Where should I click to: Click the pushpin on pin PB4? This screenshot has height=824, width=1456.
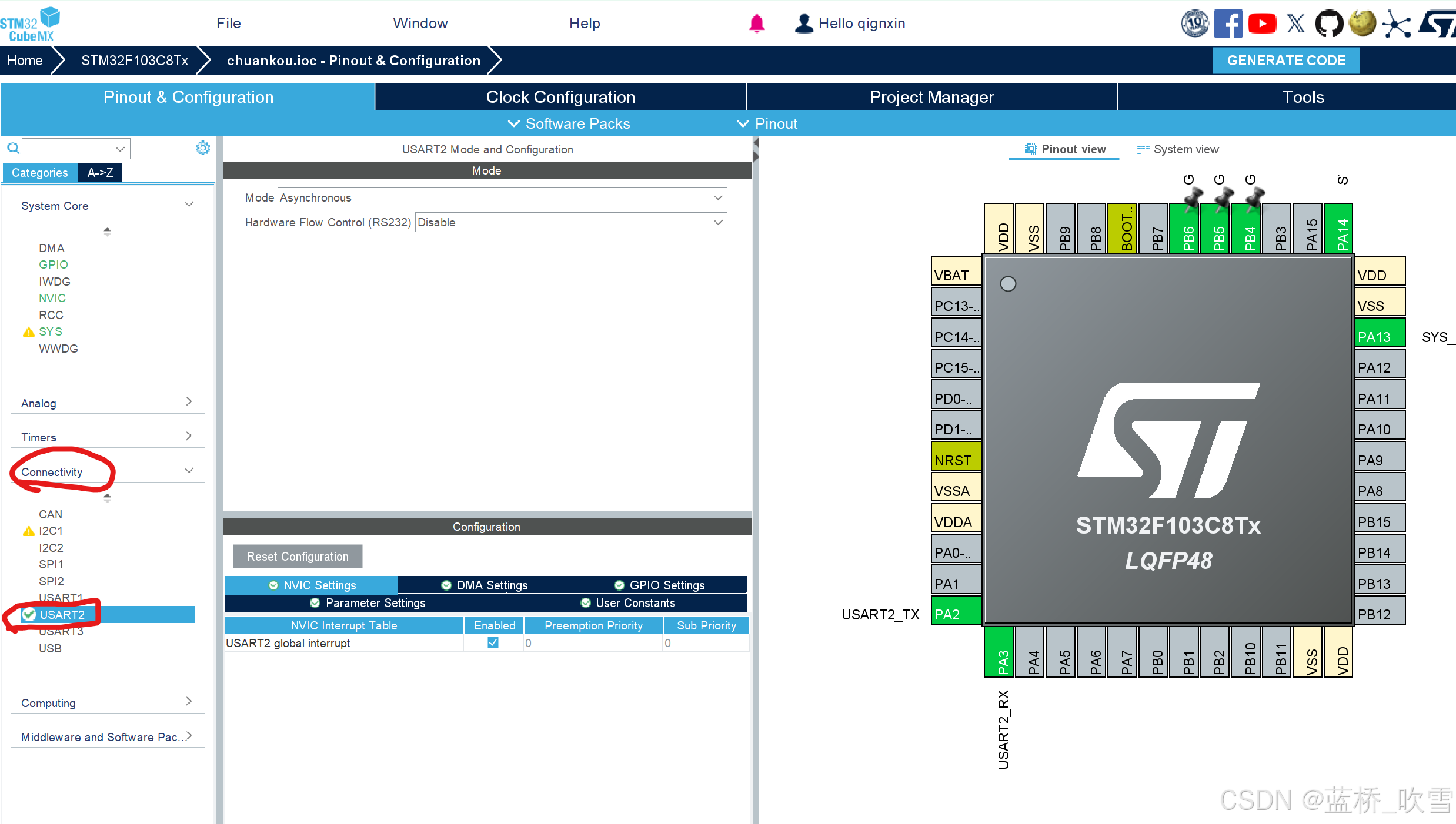tap(1254, 199)
